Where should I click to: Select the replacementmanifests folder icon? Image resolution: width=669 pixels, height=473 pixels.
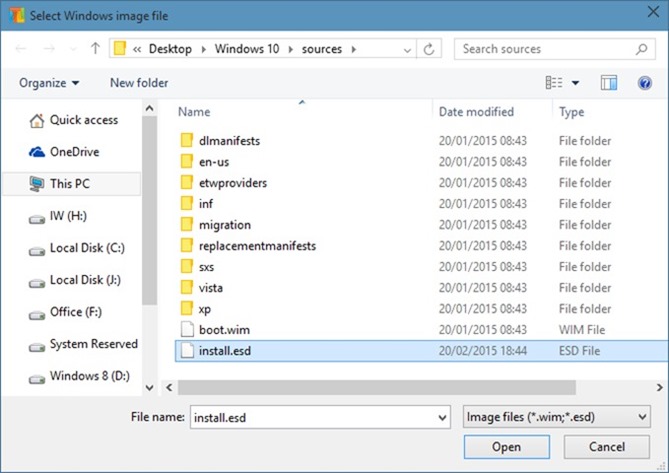[186, 245]
